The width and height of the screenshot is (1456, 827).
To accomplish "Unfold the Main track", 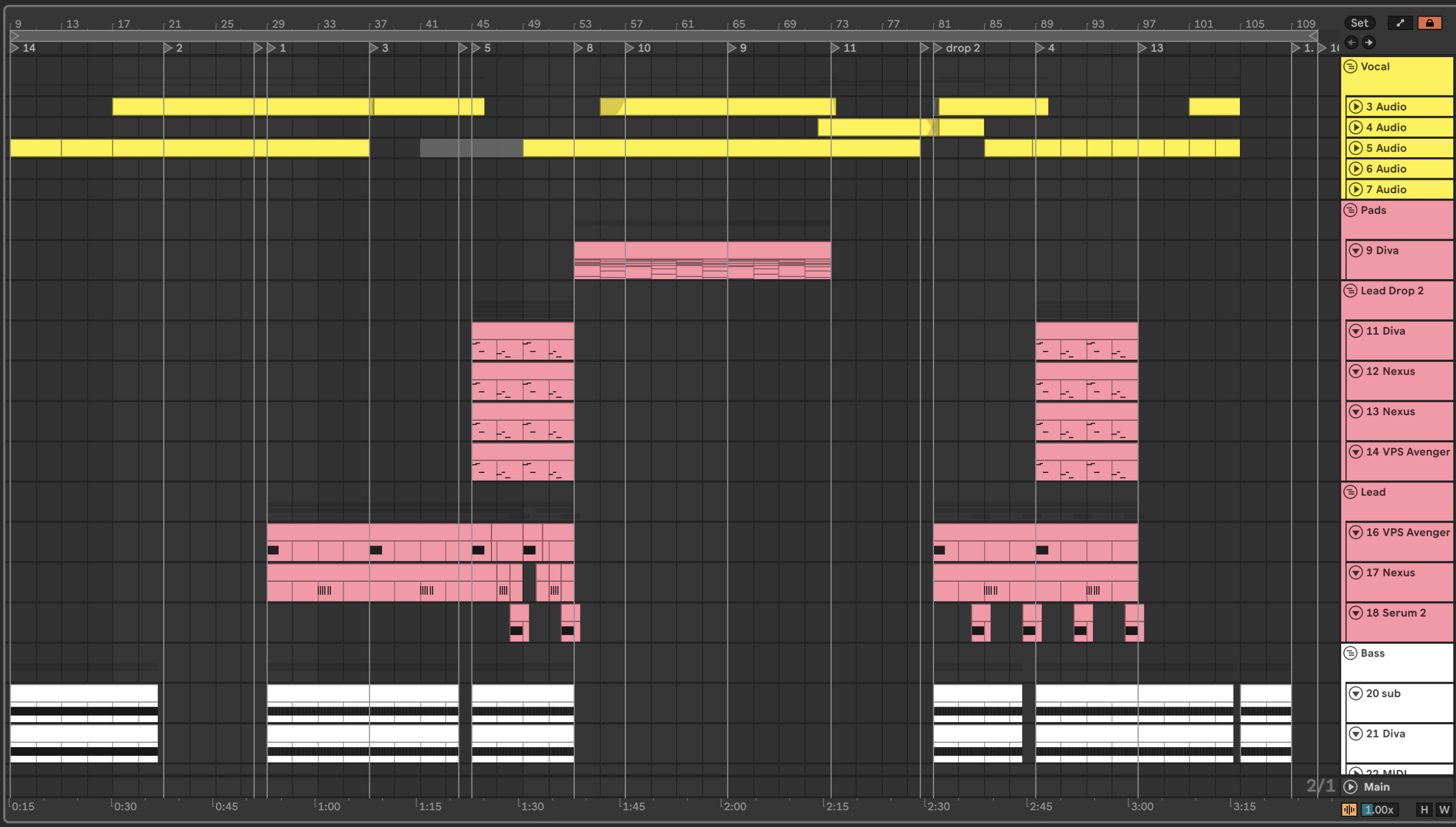I will point(1350,787).
